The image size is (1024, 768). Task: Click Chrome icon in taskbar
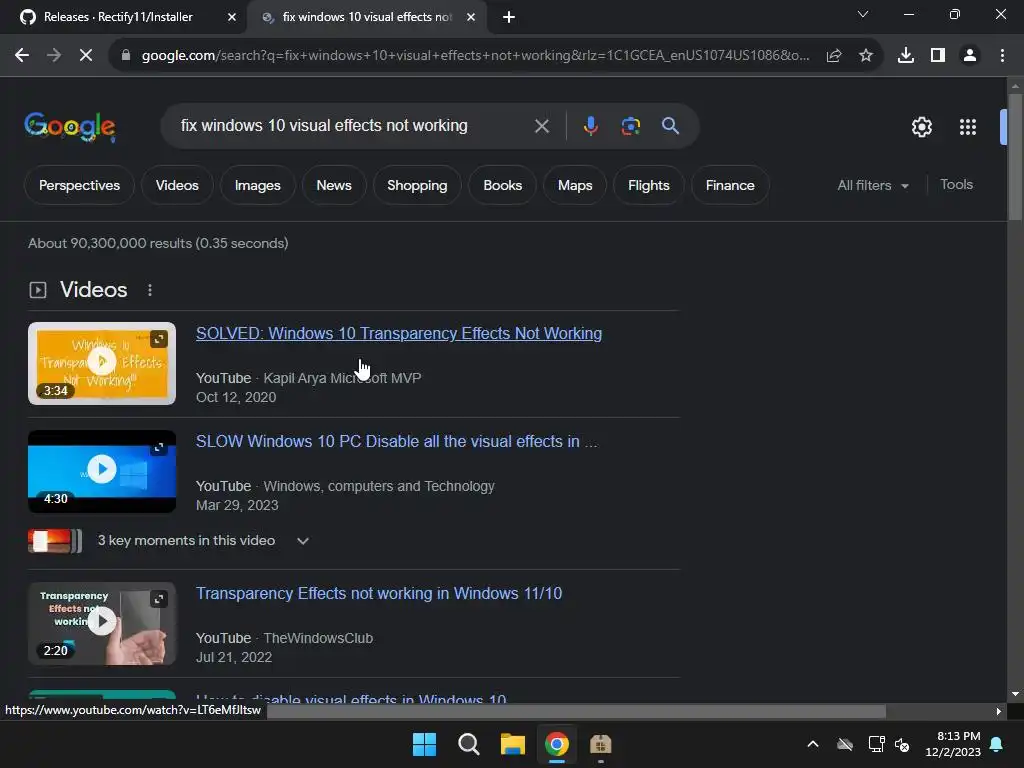coord(556,744)
